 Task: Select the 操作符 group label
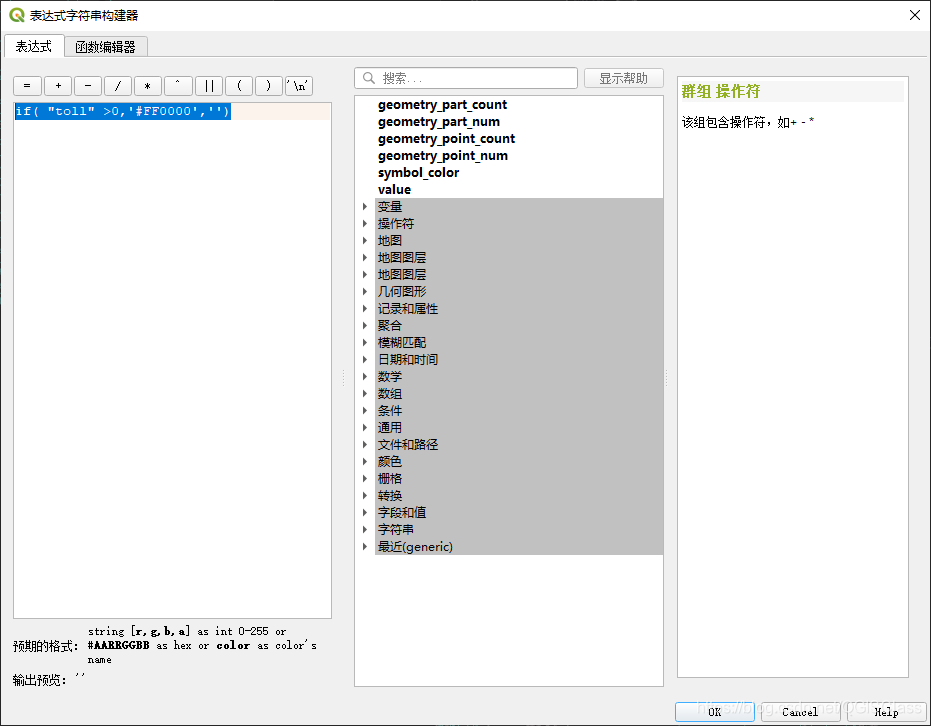tap(396, 224)
